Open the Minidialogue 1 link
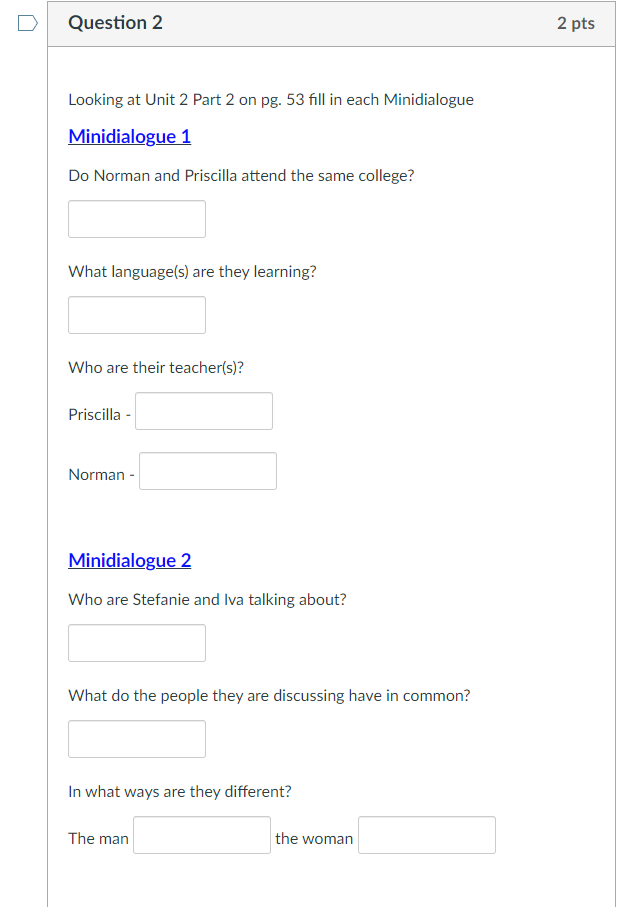Image resolution: width=630 pixels, height=907 pixels. pyautogui.click(x=129, y=136)
